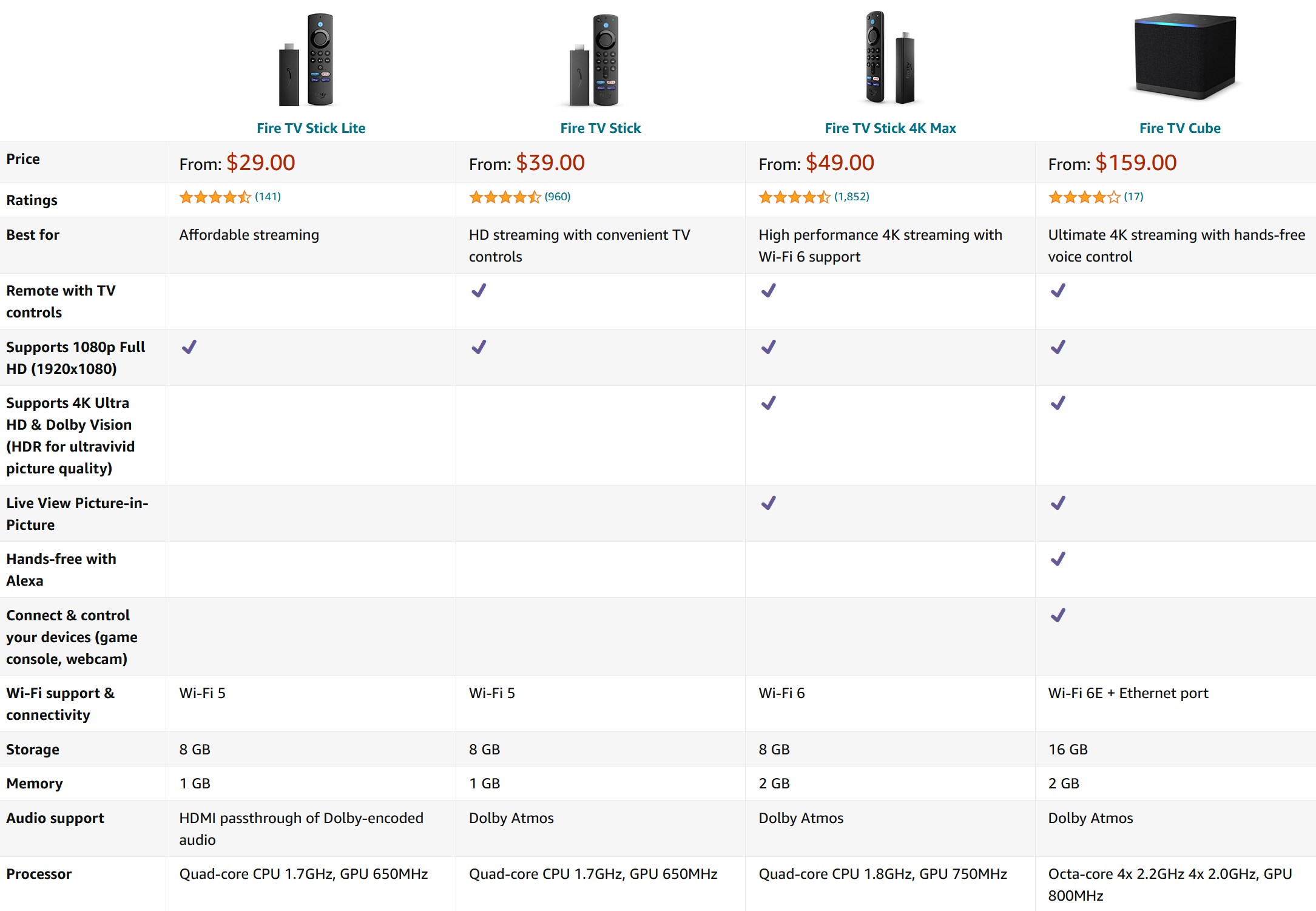
Task: Click the $29.00 price for Stick Lite
Action: pos(260,163)
